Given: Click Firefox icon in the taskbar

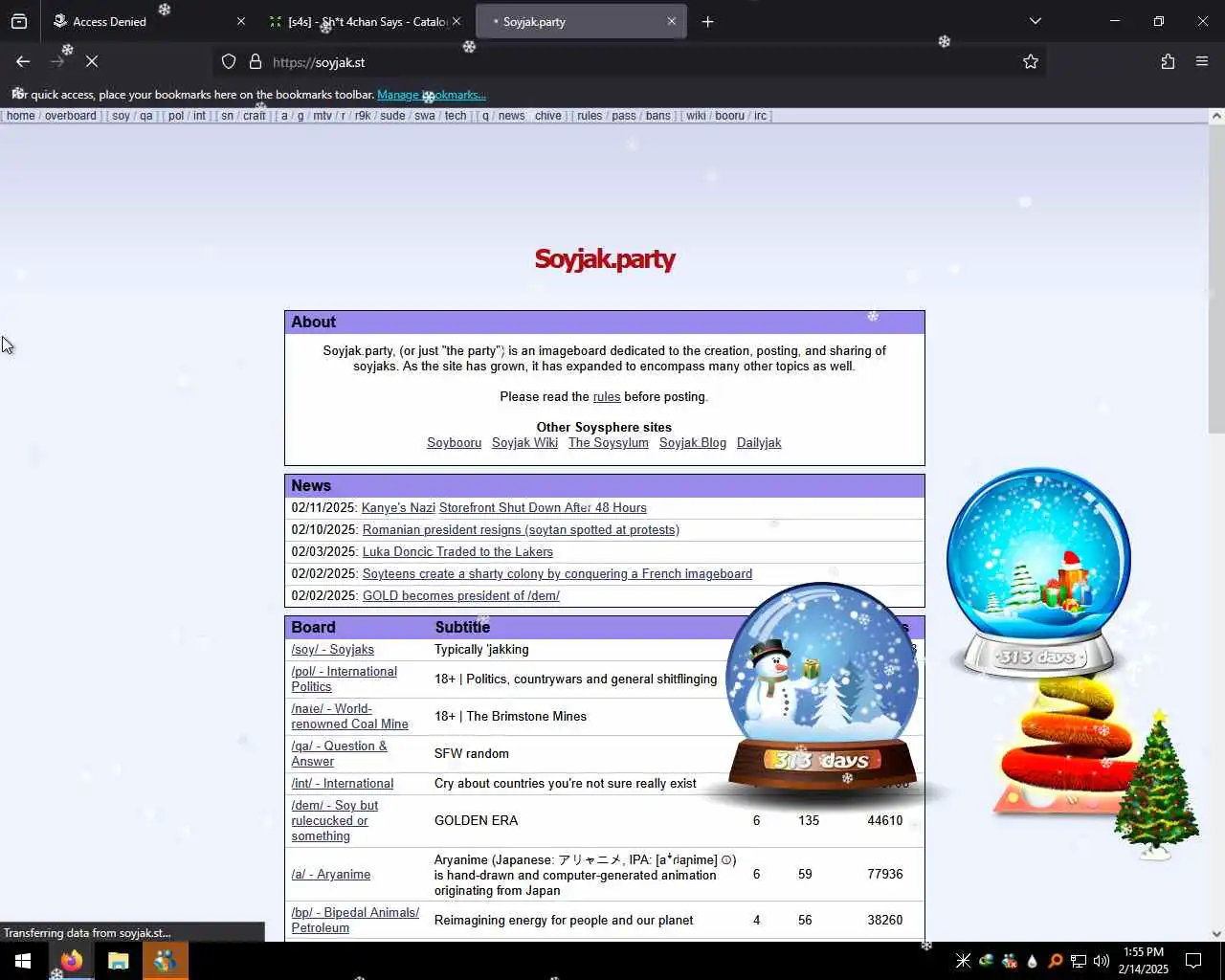Looking at the screenshot, I should tap(72, 961).
